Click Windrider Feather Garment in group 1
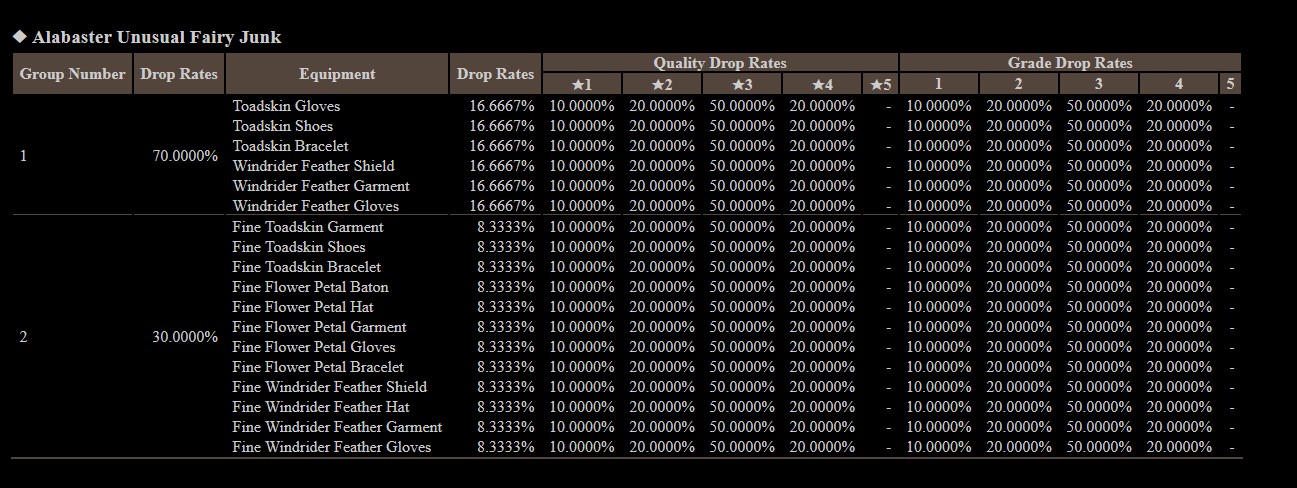Screen dimensions: 1297x488 (x=321, y=186)
